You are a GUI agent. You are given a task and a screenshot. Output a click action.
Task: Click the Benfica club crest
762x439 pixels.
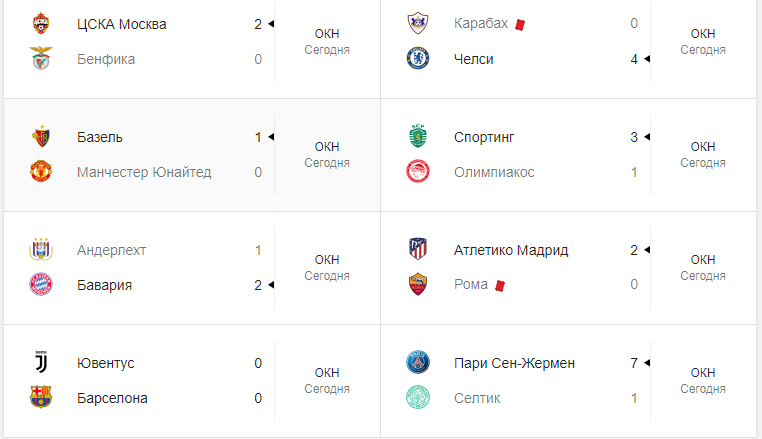click(x=41, y=59)
